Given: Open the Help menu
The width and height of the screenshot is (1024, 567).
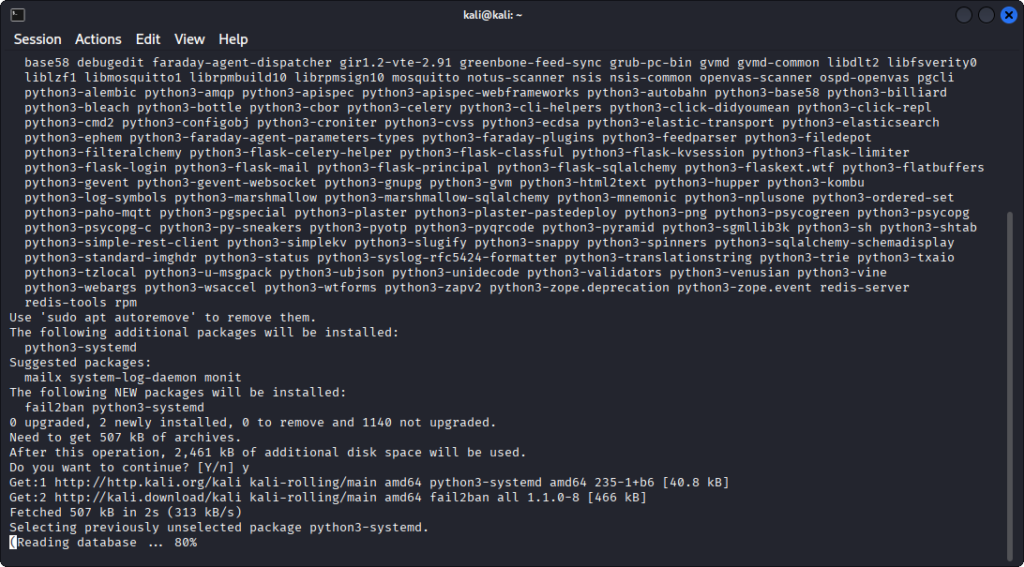Looking at the screenshot, I should 233,39.
